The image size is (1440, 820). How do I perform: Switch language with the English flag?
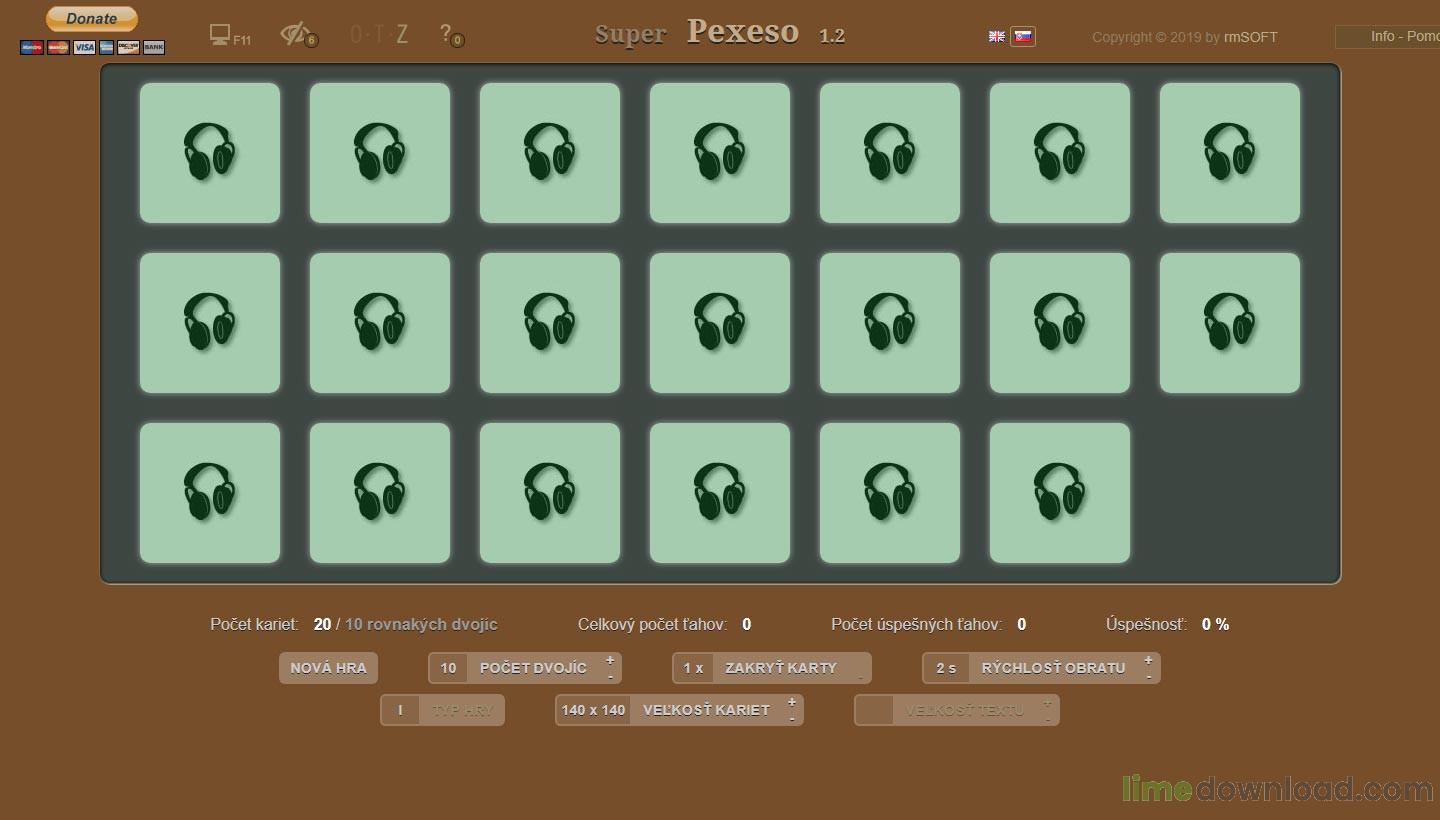[997, 37]
